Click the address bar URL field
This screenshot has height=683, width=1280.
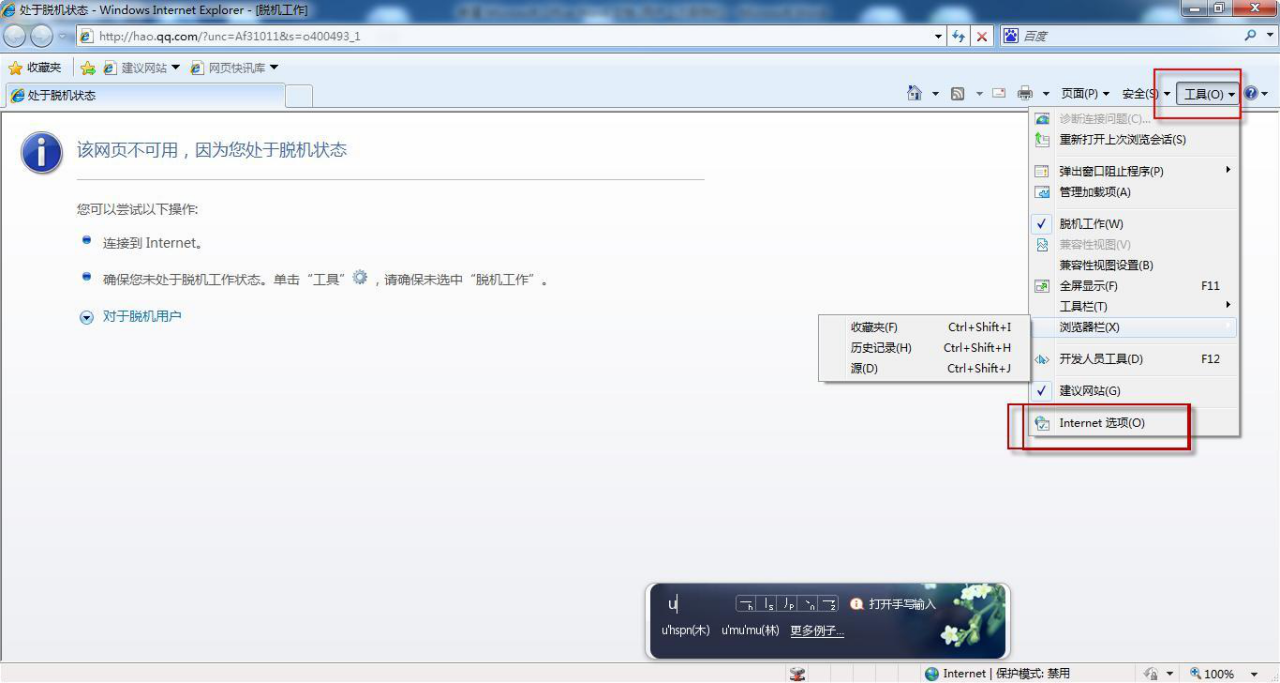(x=500, y=36)
